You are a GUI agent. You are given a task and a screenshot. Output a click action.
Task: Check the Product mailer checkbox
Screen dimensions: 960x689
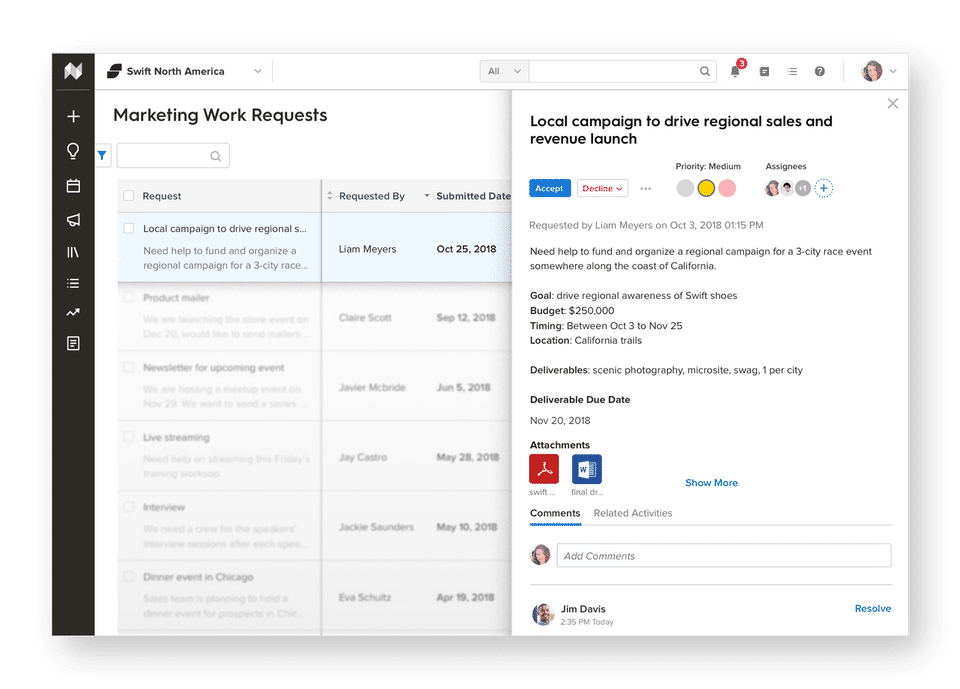pyautogui.click(x=129, y=297)
